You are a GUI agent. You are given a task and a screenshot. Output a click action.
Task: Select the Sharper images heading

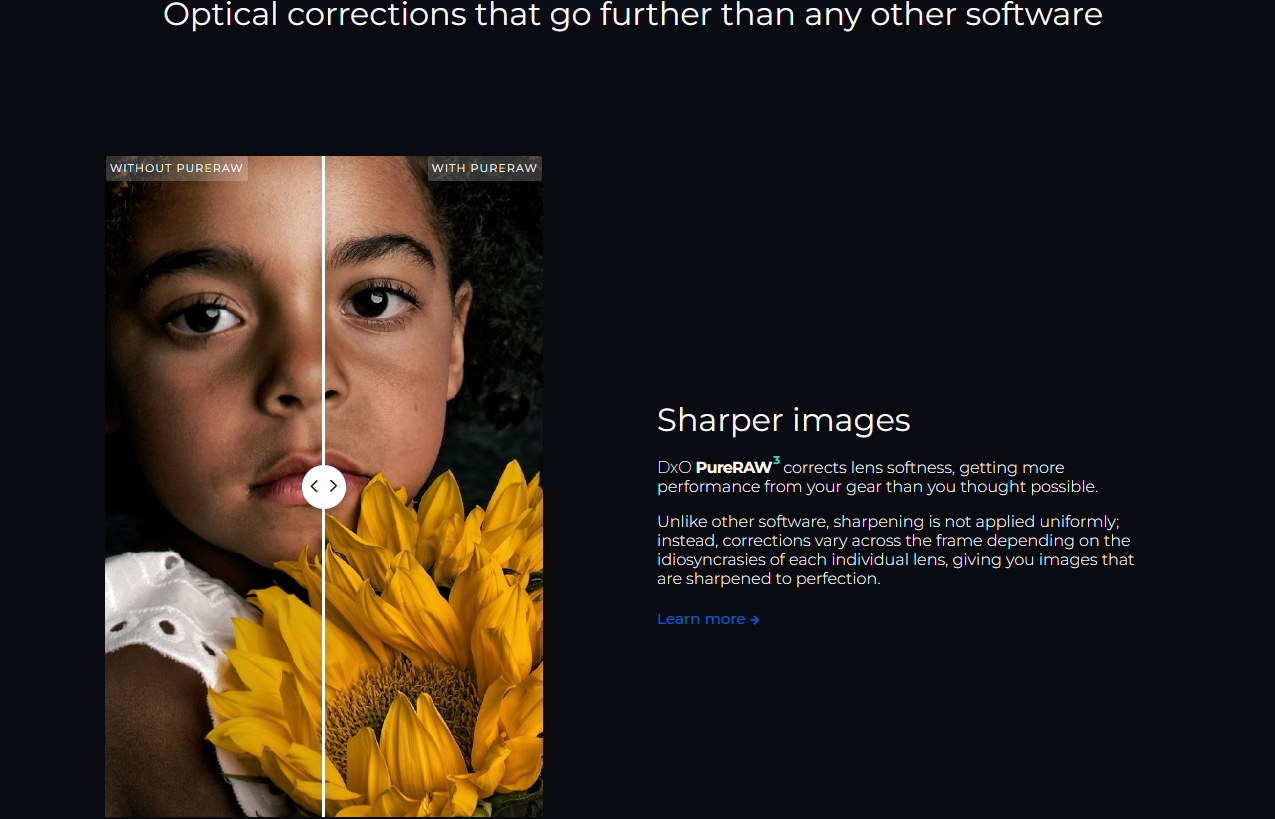[x=783, y=420]
